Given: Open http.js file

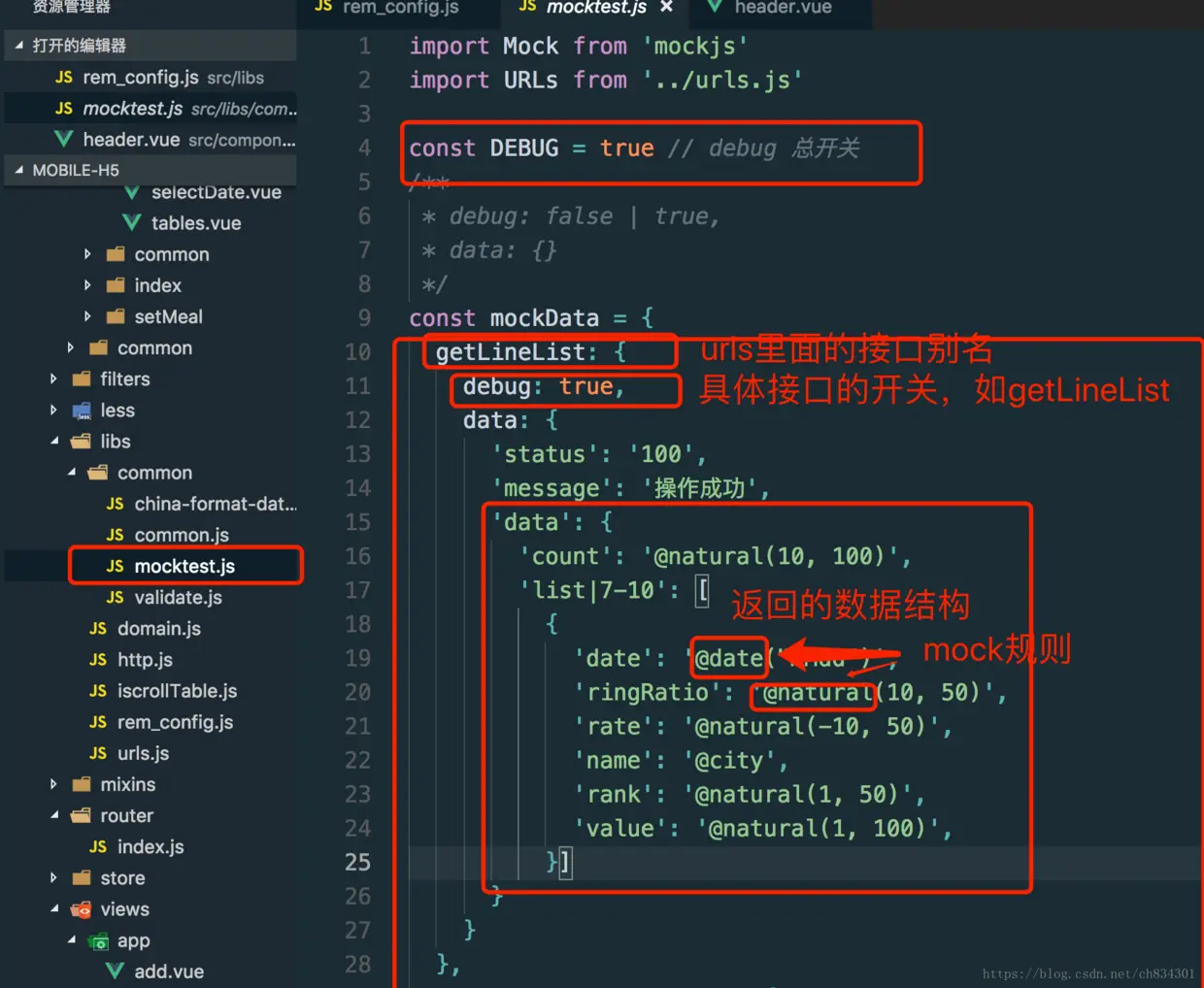Looking at the screenshot, I should coord(145,659).
